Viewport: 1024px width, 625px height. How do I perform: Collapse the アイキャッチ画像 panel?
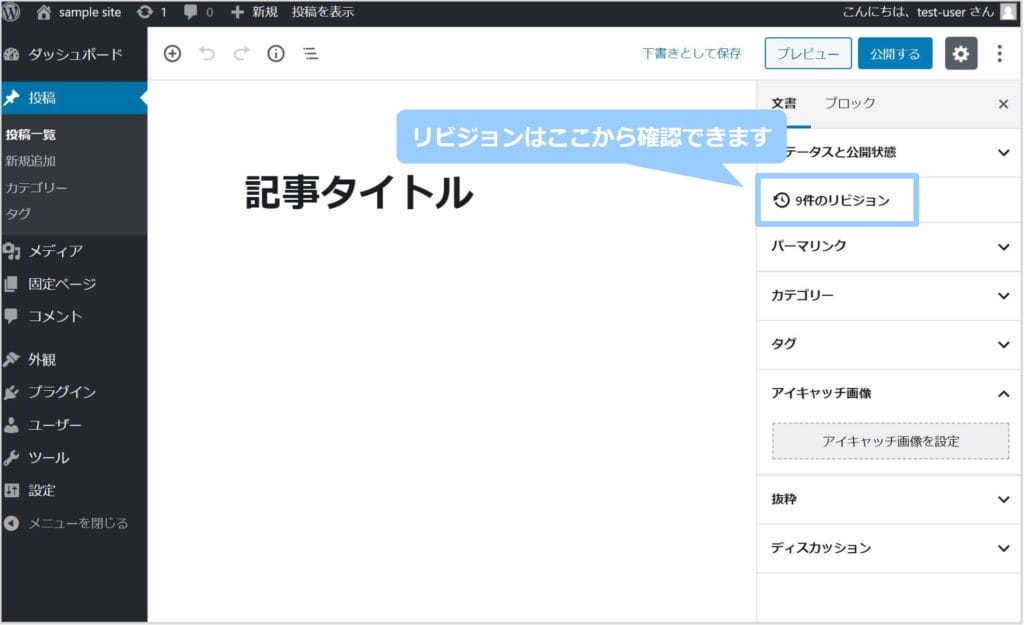click(886, 393)
